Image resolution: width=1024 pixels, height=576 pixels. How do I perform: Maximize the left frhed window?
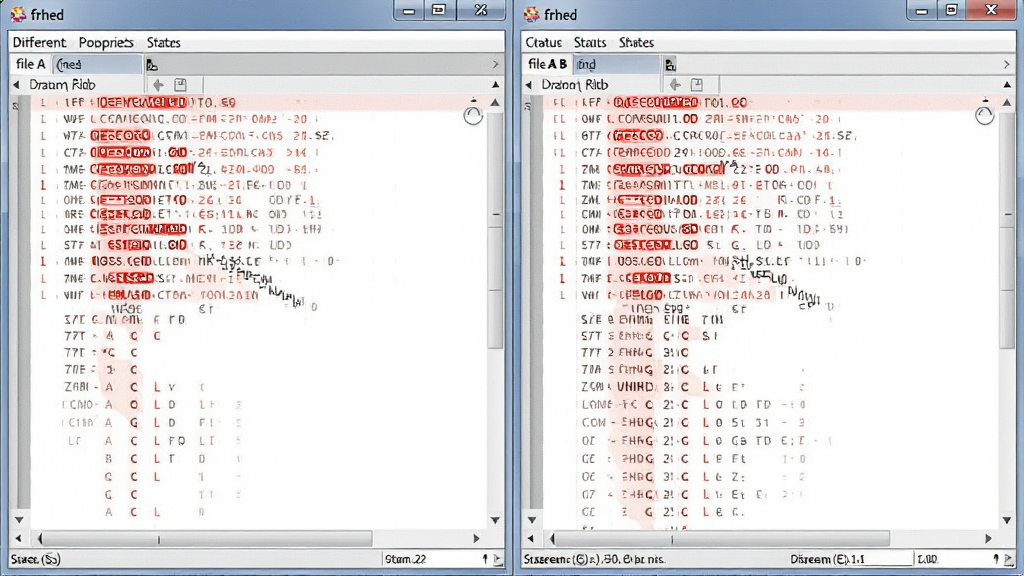[439, 10]
